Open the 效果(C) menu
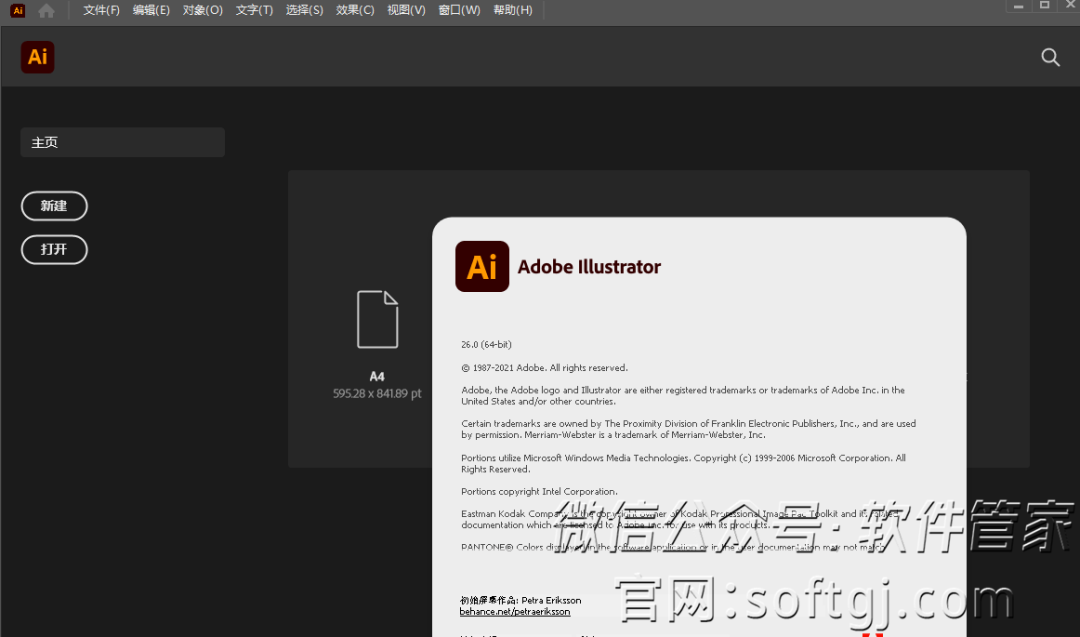The width and height of the screenshot is (1080, 637). (x=355, y=10)
